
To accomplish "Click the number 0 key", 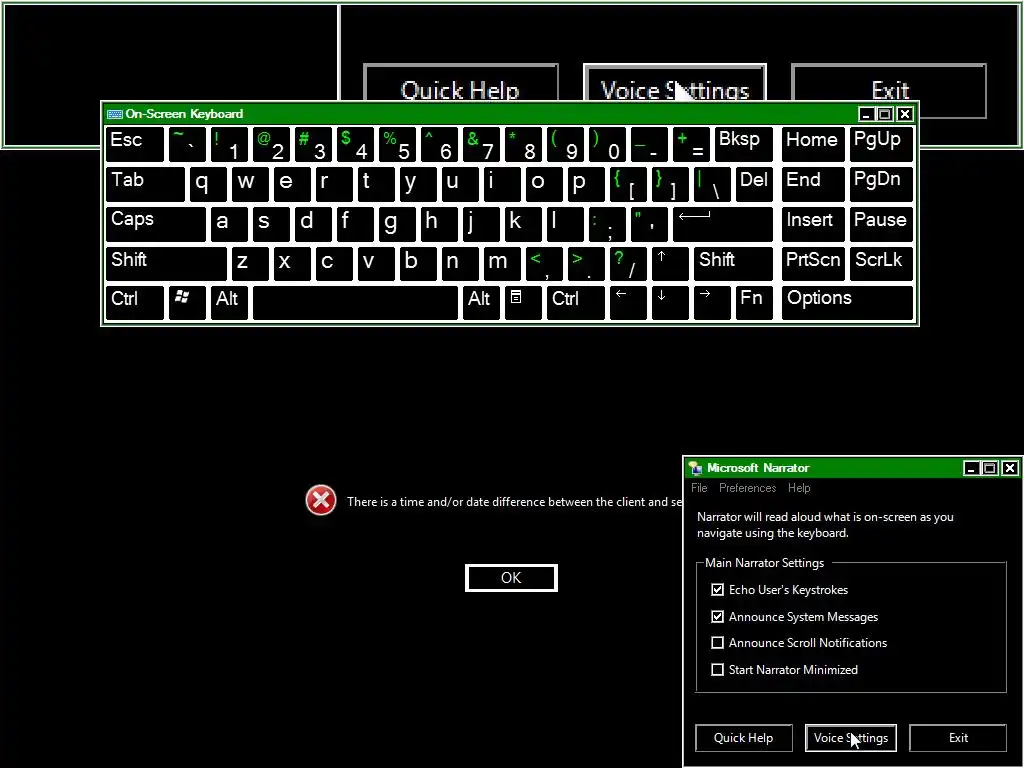I will [607, 144].
